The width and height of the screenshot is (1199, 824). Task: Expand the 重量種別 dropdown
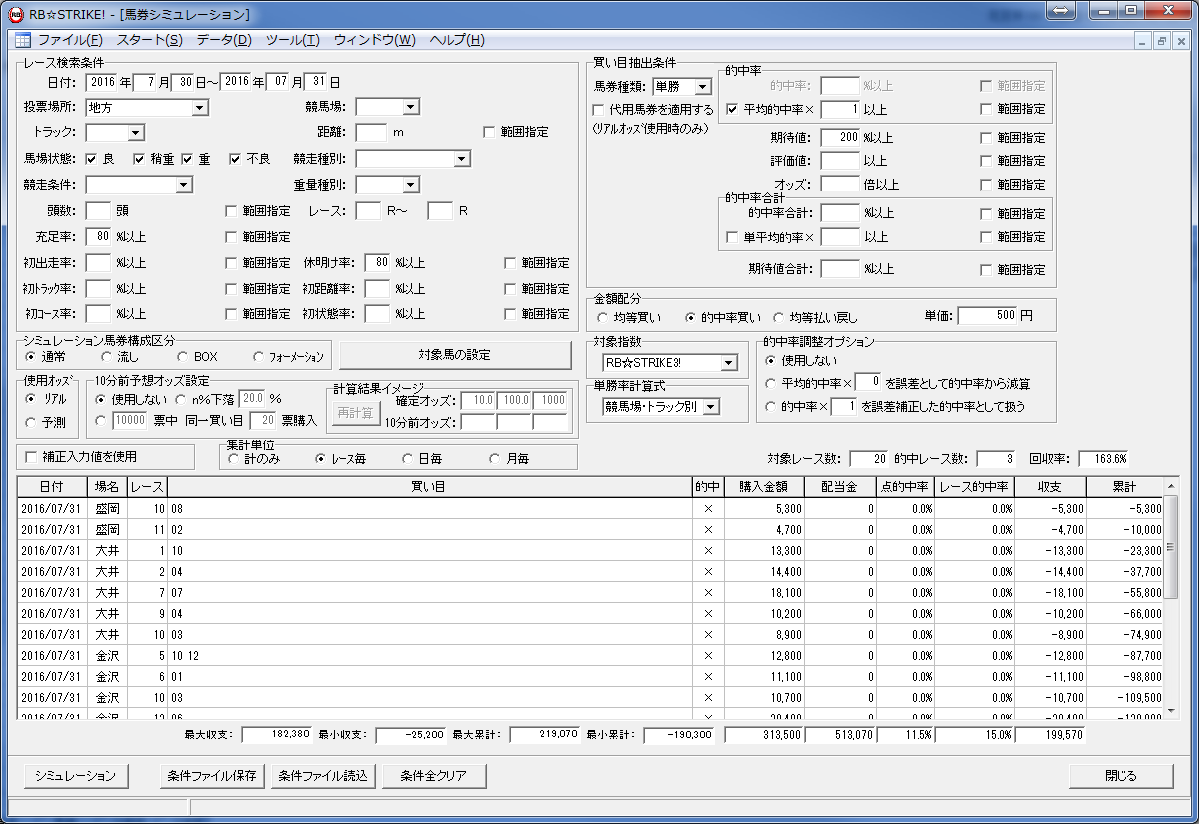click(411, 185)
